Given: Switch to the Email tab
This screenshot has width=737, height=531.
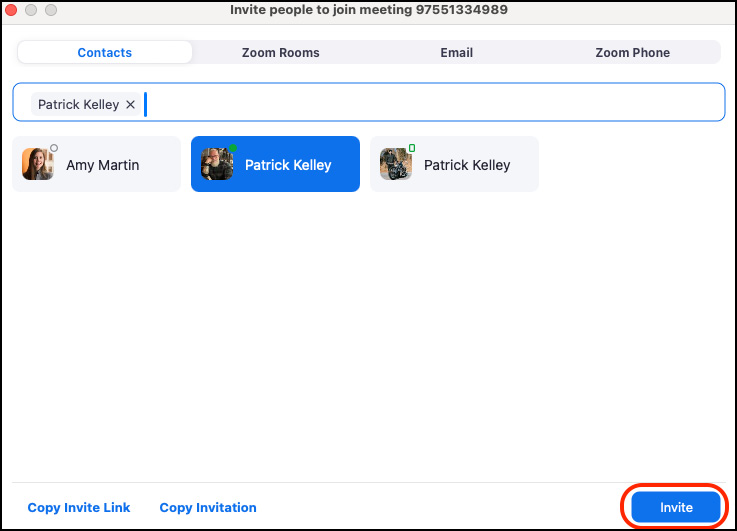Looking at the screenshot, I should 456,52.
